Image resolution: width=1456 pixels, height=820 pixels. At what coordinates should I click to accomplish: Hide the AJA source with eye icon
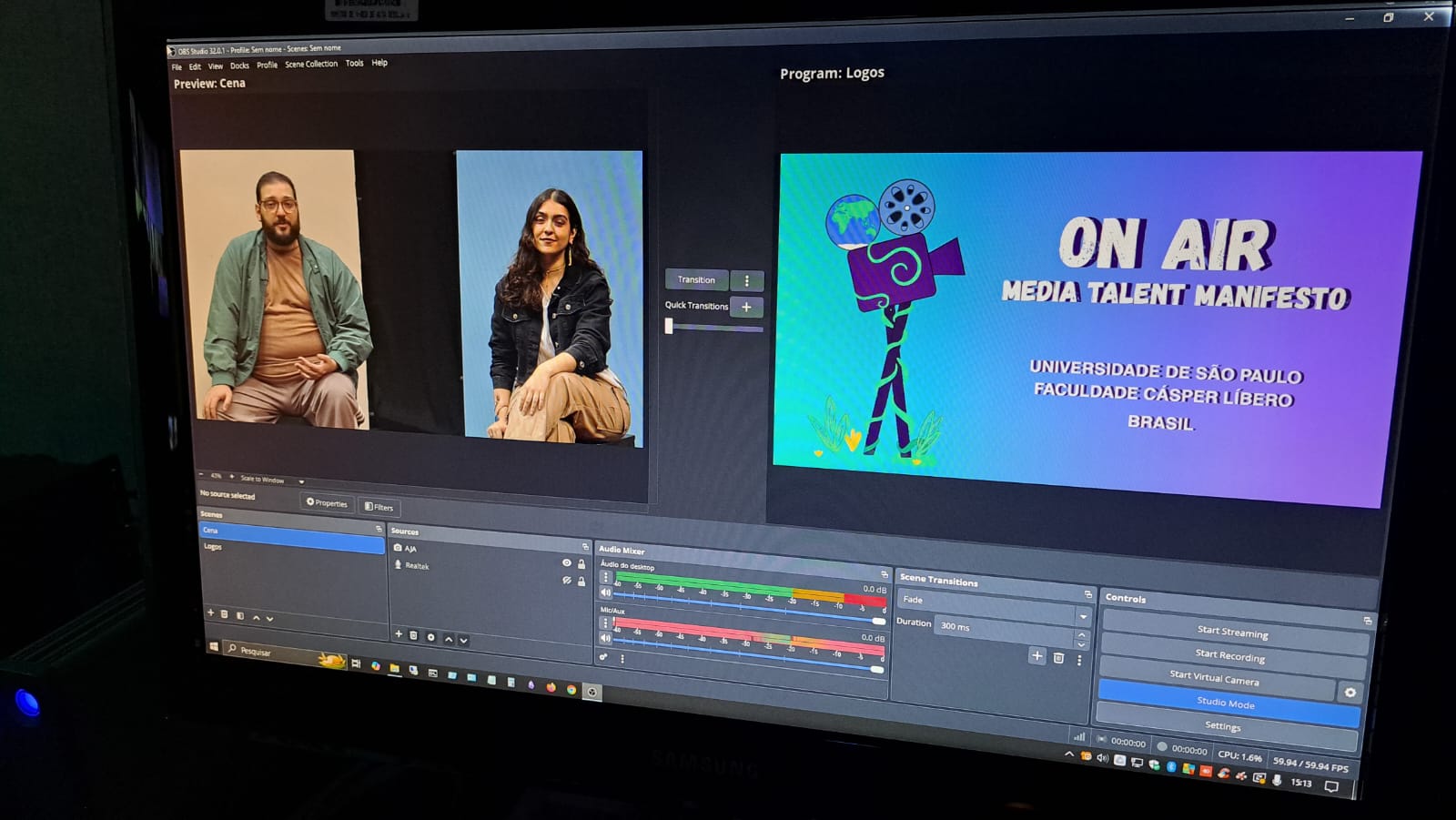[x=566, y=563]
